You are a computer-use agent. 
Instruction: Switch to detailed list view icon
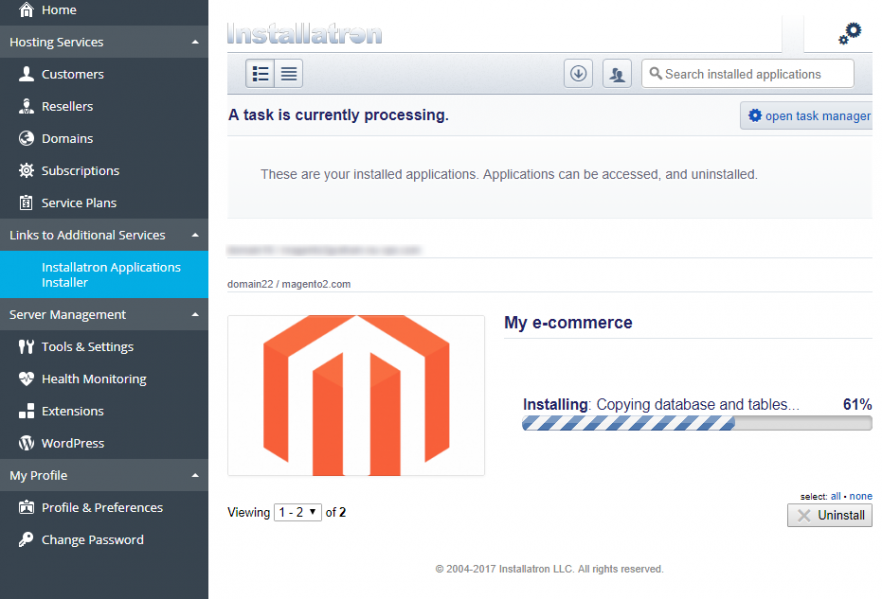click(260, 74)
